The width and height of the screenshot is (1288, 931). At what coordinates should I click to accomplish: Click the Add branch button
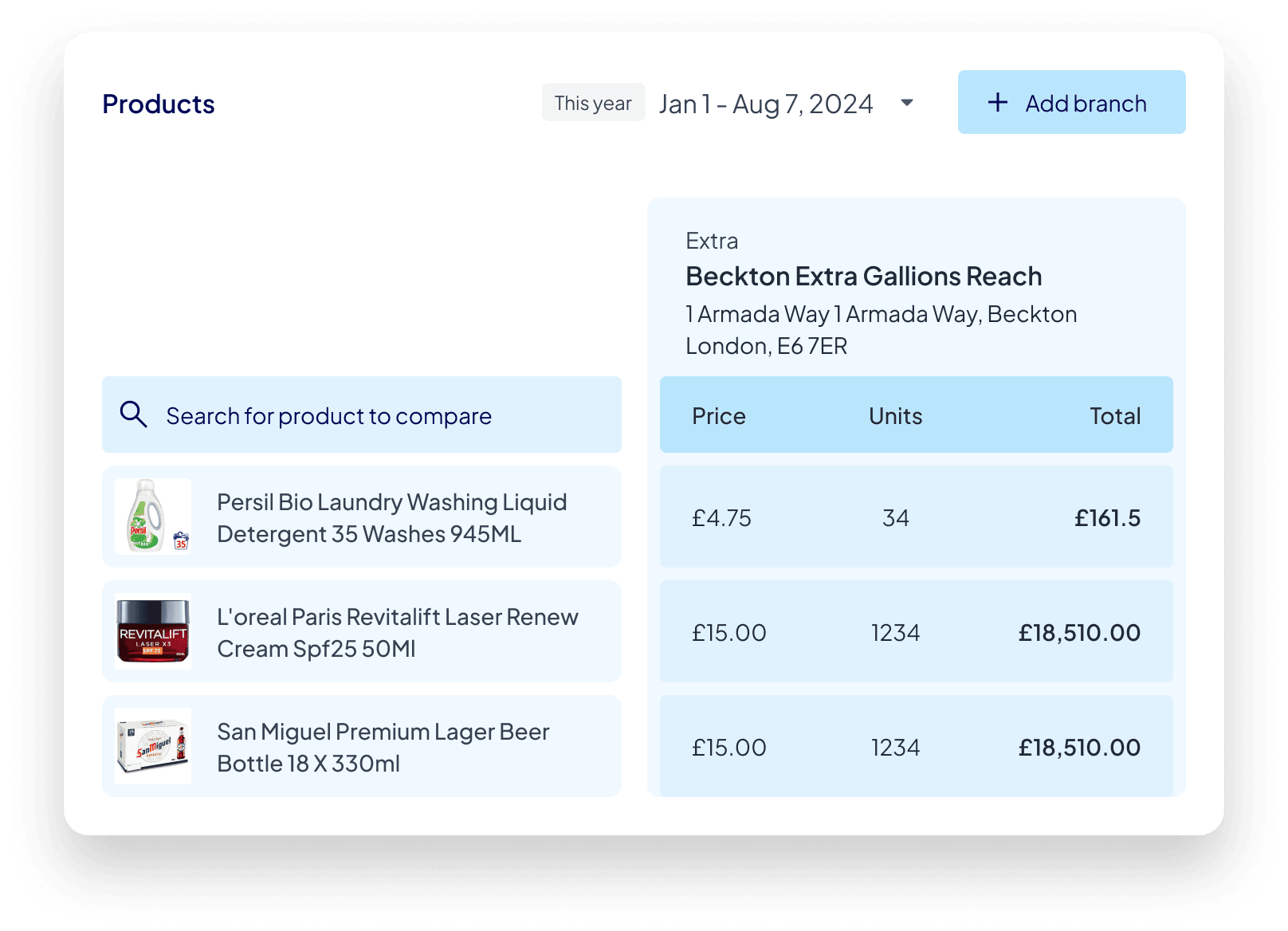point(1071,102)
